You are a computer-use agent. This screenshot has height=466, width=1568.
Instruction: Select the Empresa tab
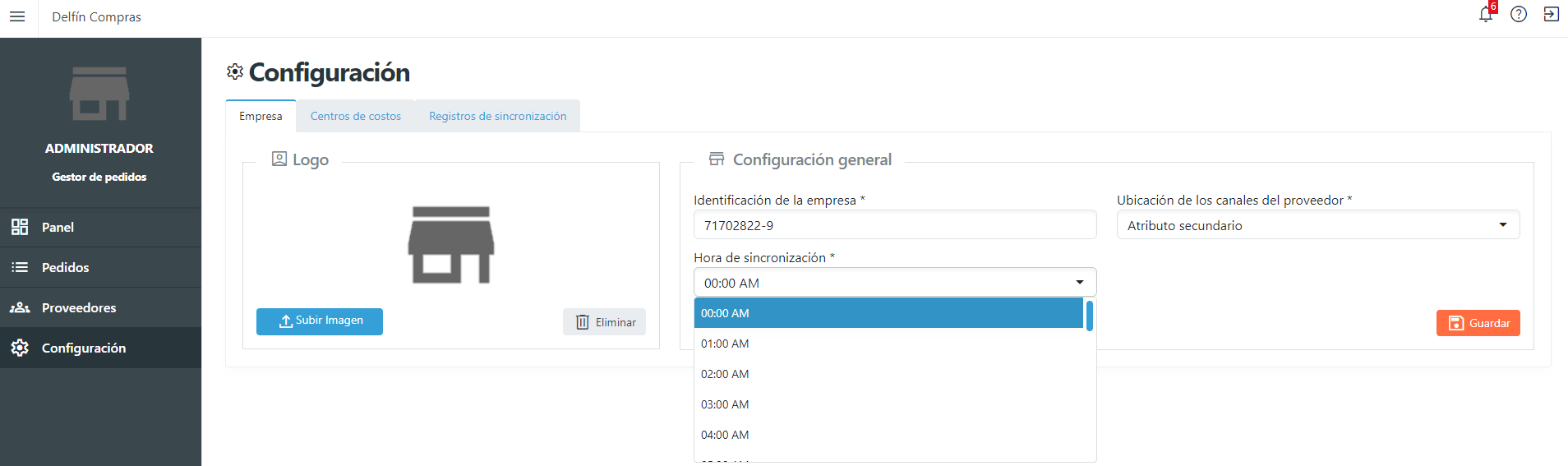click(261, 116)
